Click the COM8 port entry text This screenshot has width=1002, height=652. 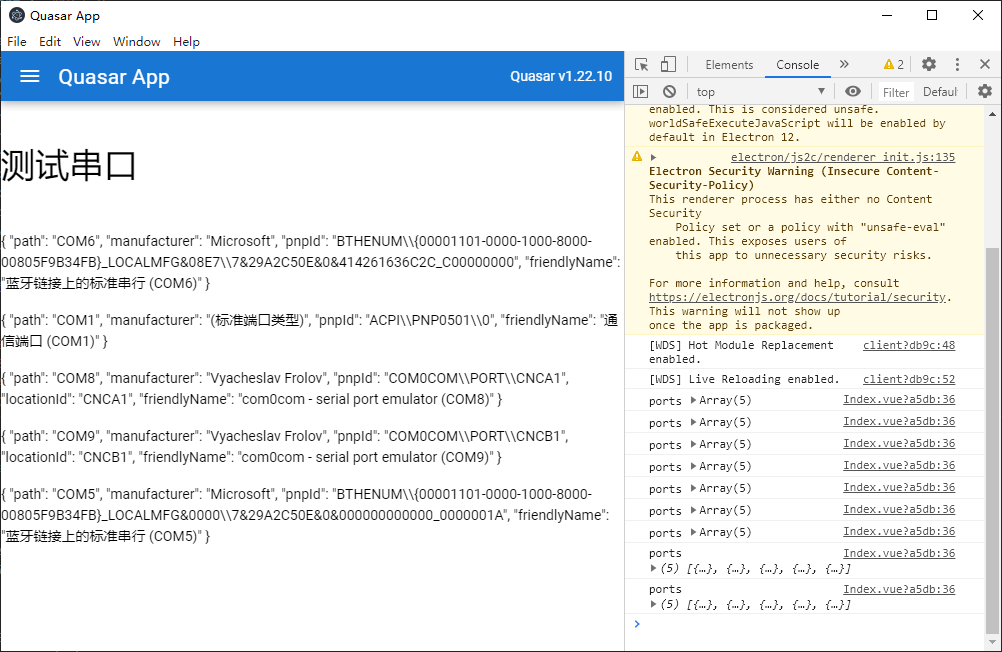(285, 389)
